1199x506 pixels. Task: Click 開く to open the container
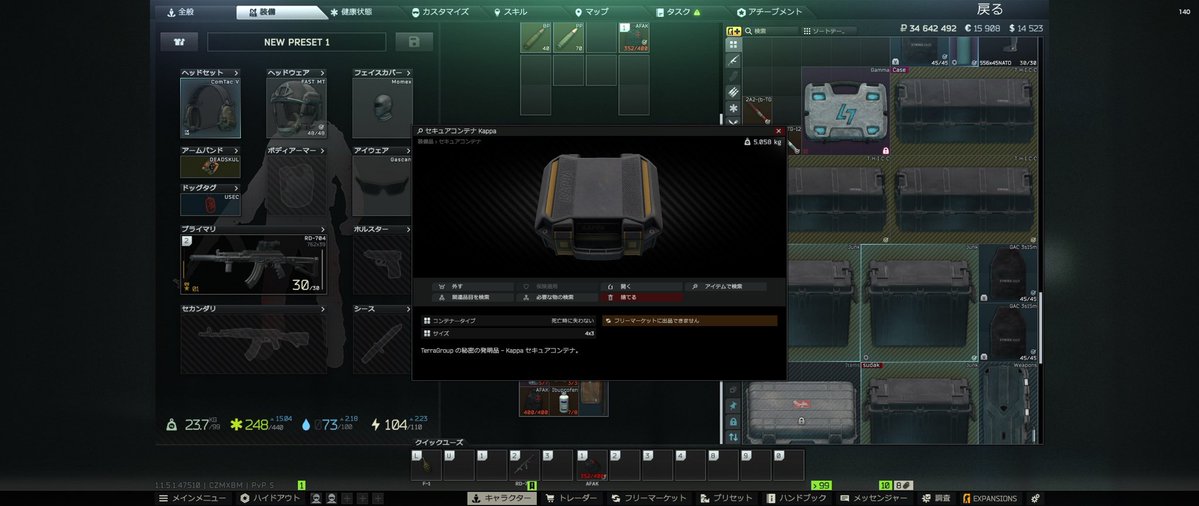click(x=641, y=287)
